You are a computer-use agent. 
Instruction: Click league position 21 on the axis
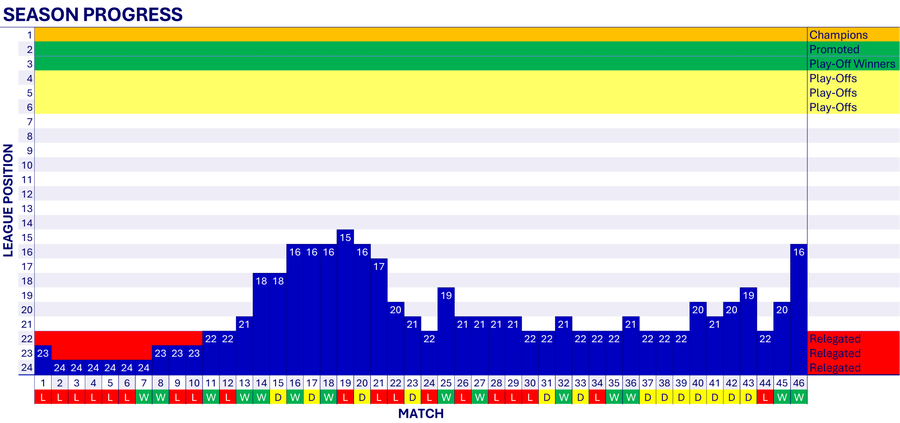[27, 324]
